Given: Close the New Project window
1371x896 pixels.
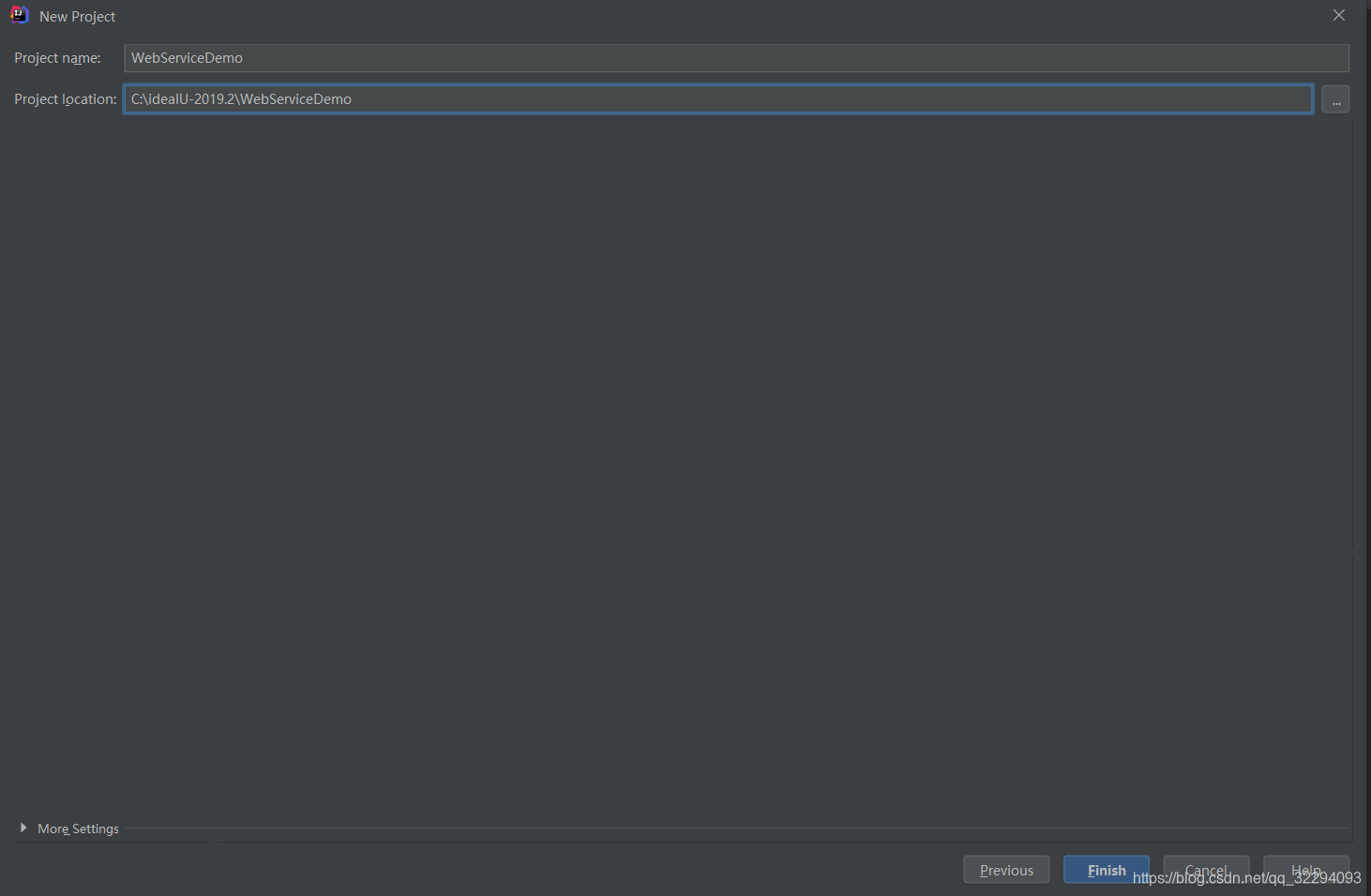Looking at the screenshot, I should tap(1339, 15).
